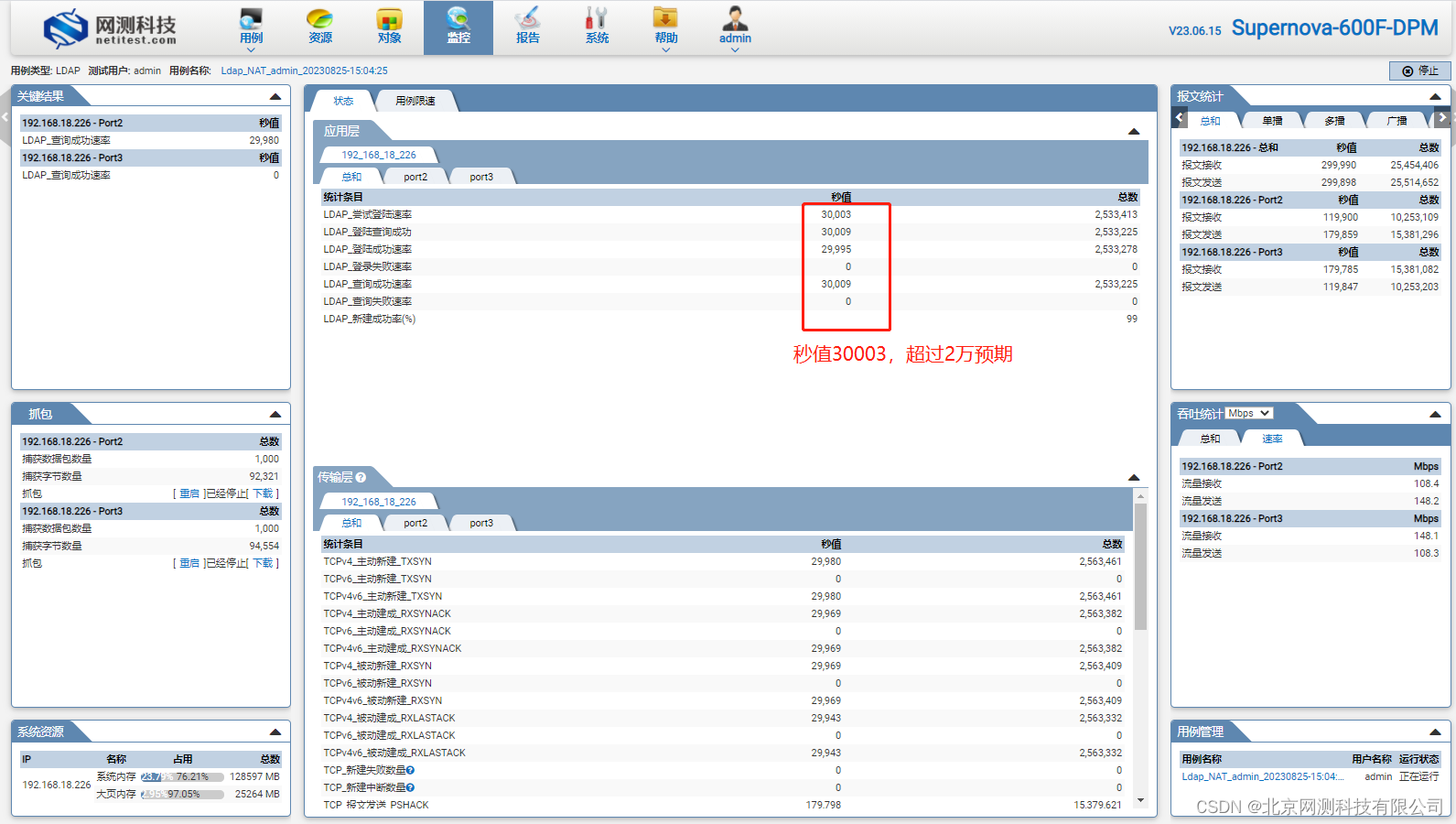1456x824 pixels.
Task: Select 应用层 port3 sub-tab
Action: 481,177
